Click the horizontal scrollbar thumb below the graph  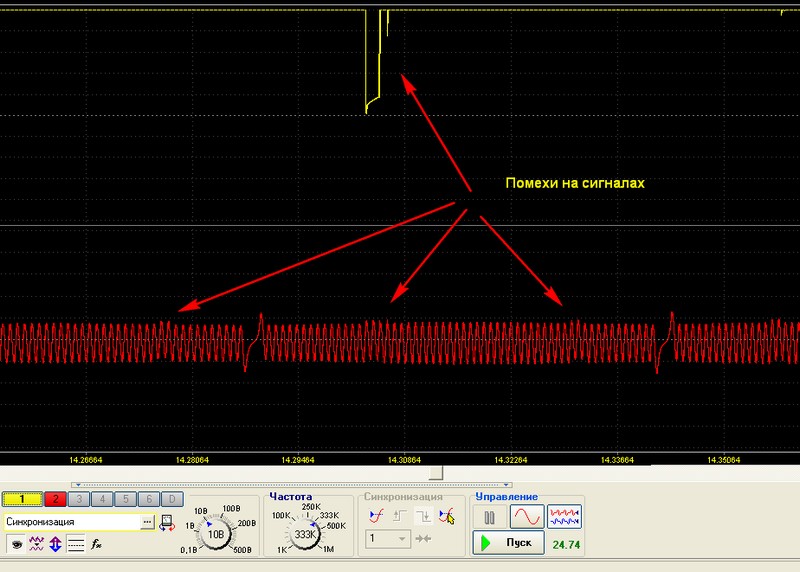pyautogui.click(x=436, y=473)
